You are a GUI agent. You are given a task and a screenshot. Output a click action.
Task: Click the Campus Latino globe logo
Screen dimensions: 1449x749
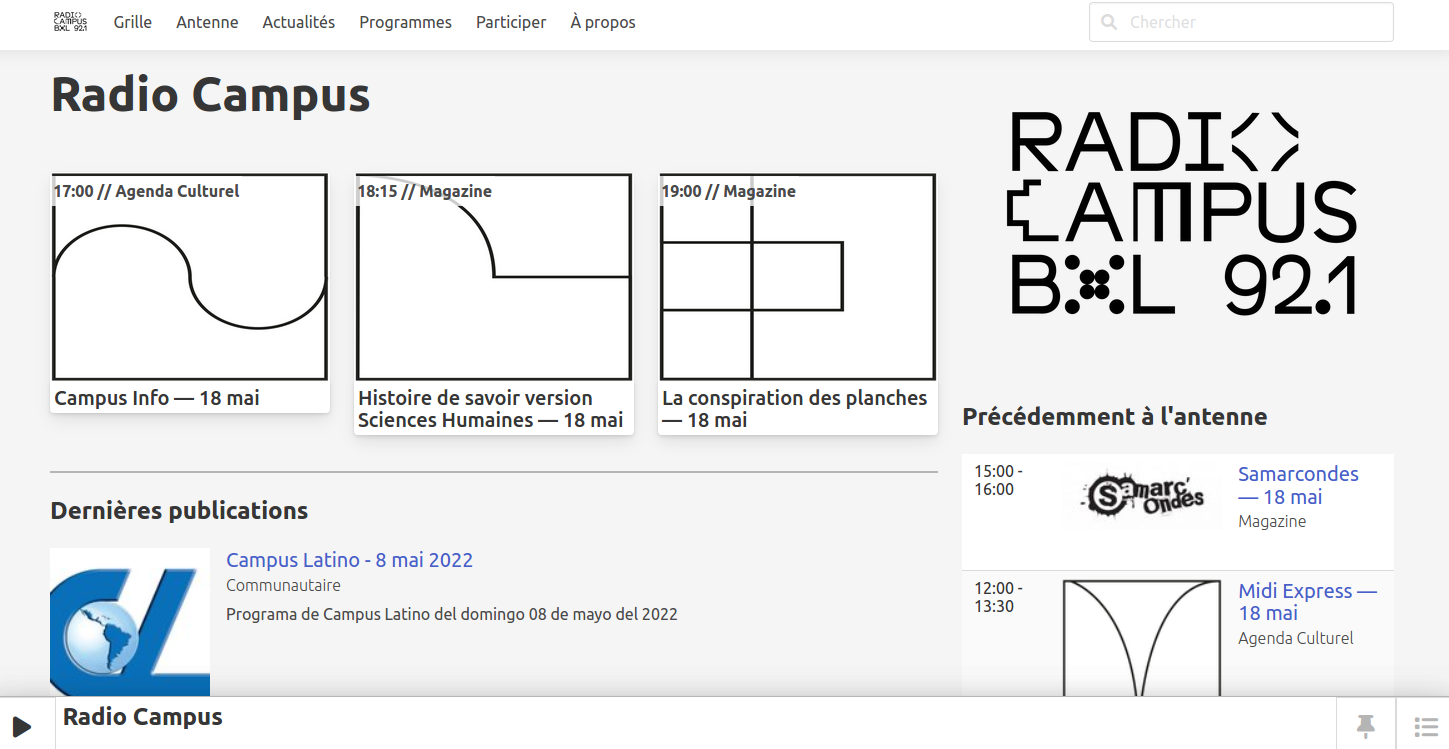[130, 622]
